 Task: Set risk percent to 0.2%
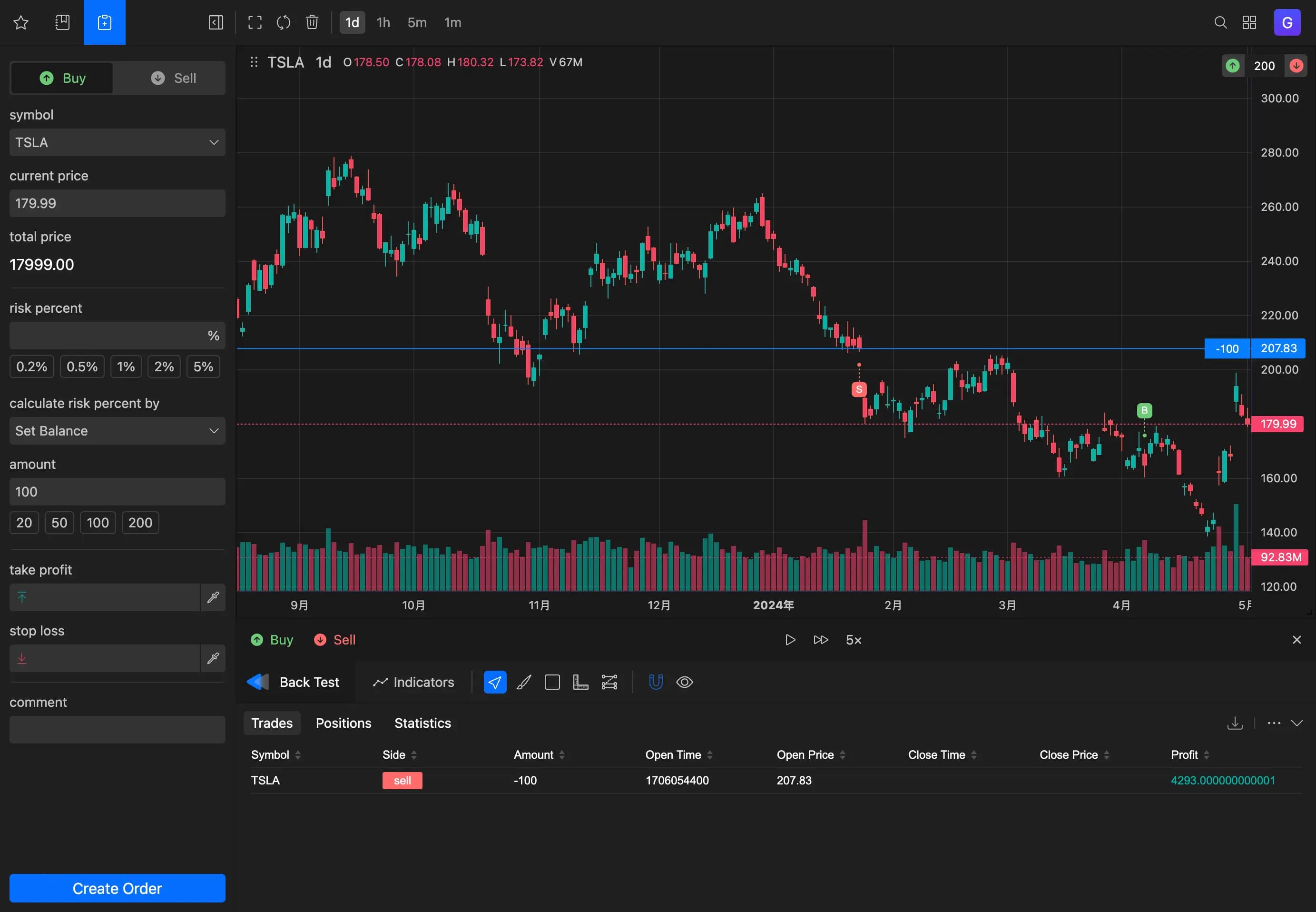31,367
